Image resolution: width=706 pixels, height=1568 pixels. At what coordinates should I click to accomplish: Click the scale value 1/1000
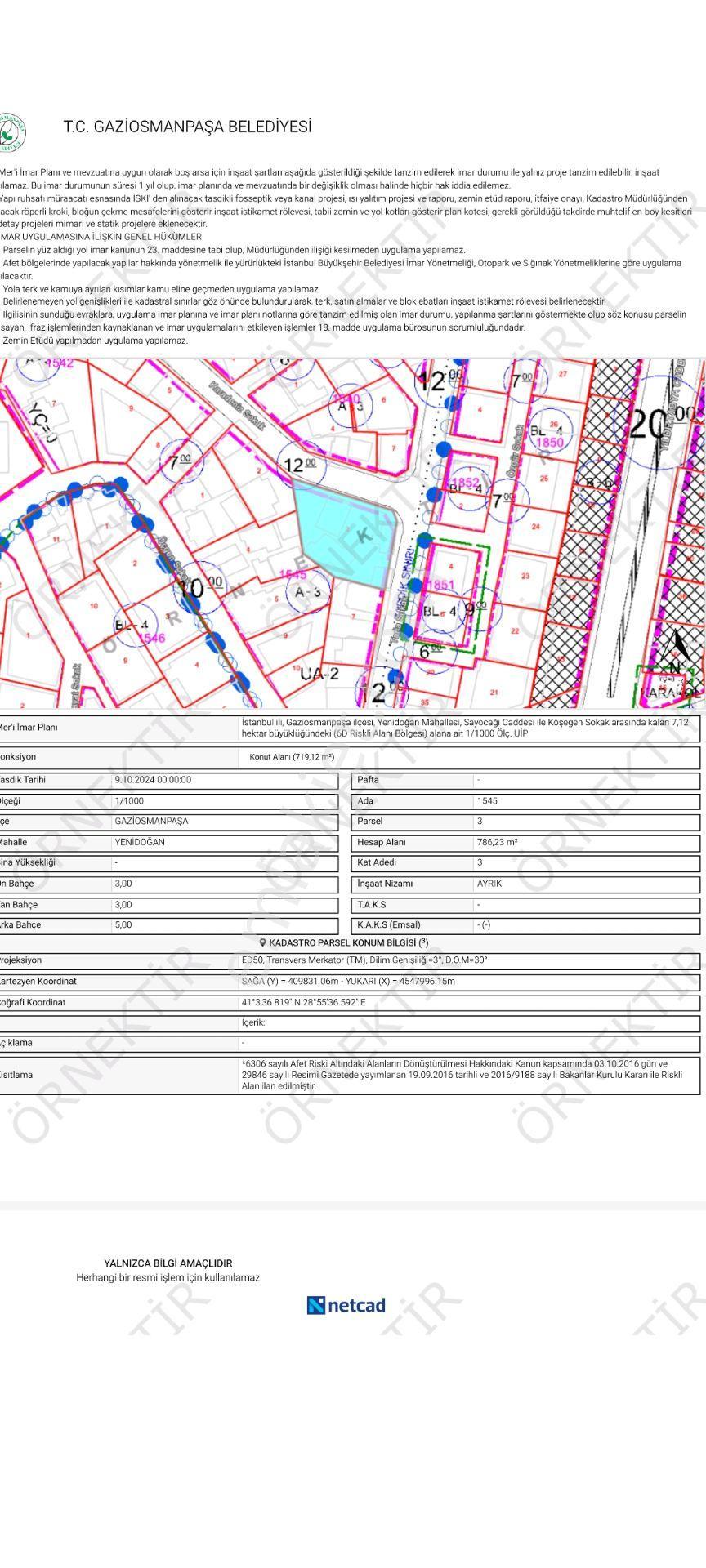129,801
